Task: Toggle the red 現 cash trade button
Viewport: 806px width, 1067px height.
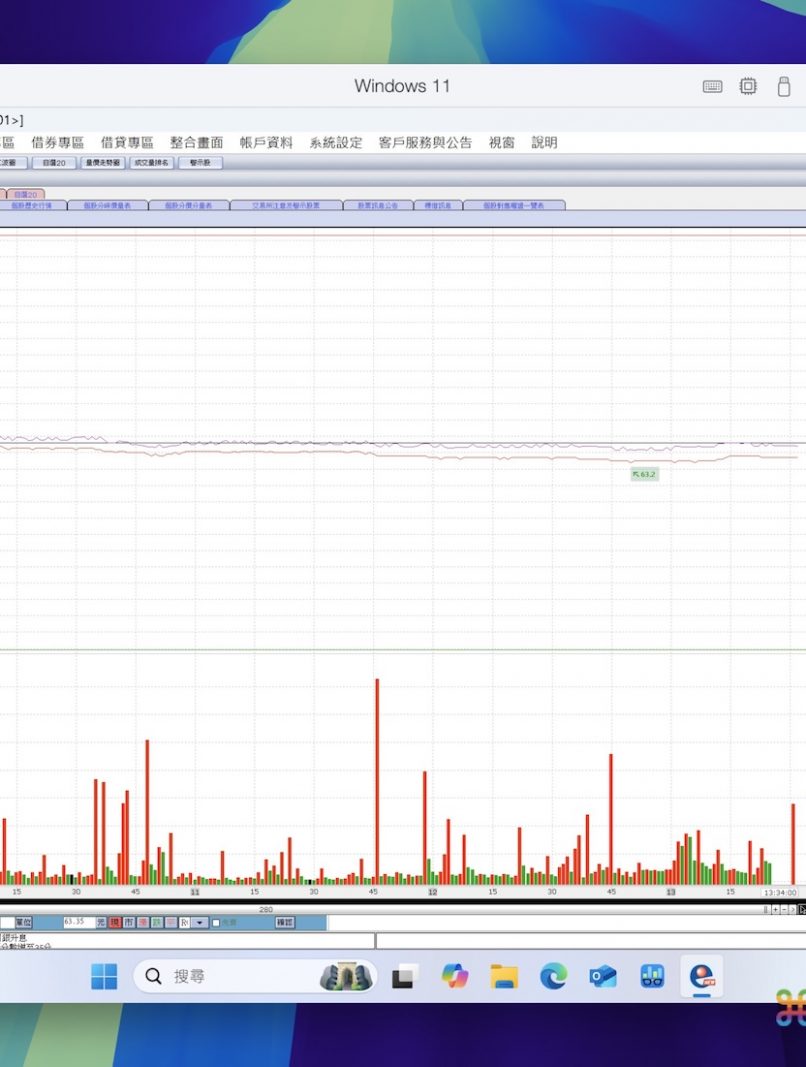Action: (x=115, y=922)
